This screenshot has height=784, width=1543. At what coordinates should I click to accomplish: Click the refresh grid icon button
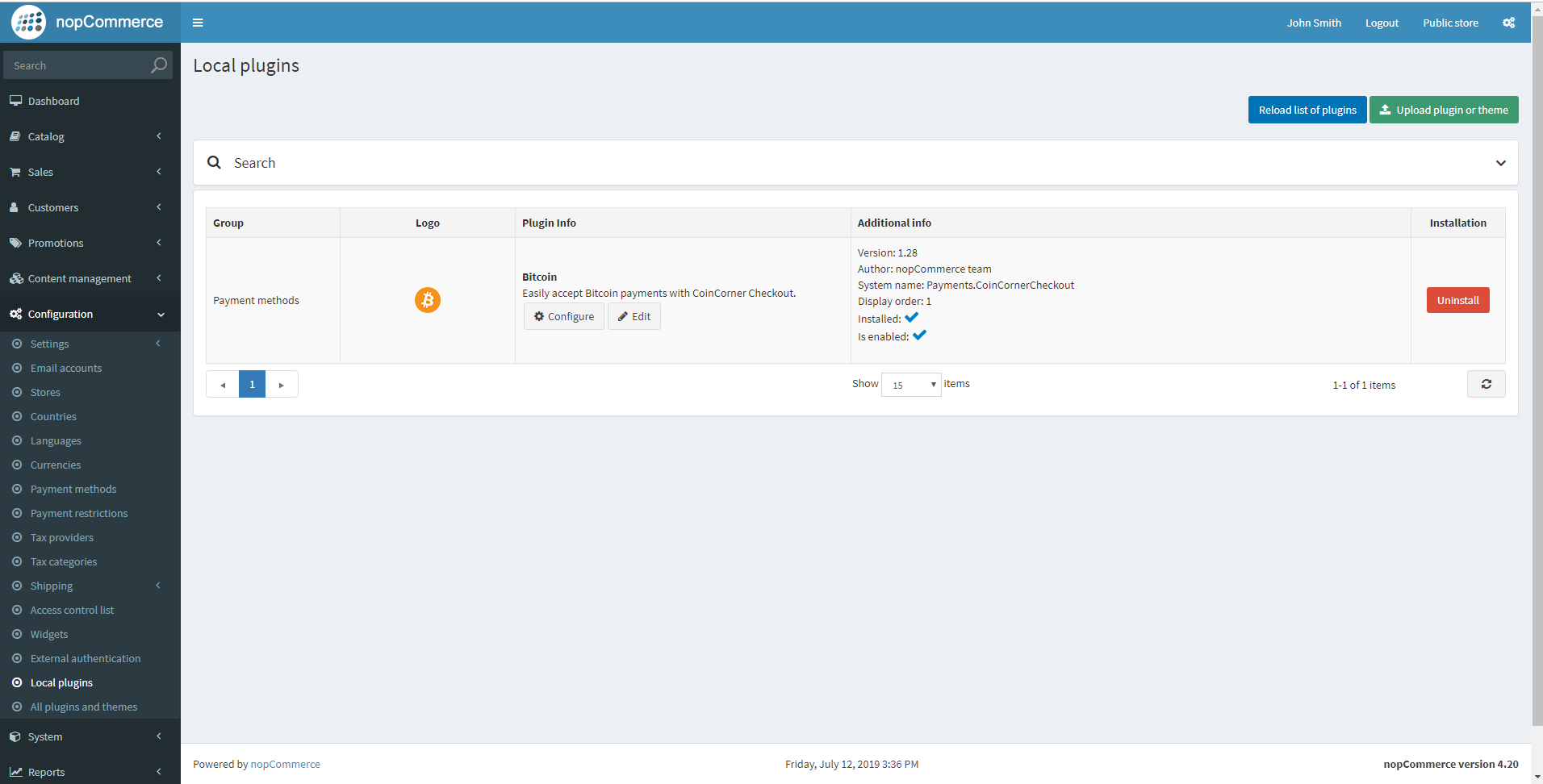click(x=1486, y=384)
